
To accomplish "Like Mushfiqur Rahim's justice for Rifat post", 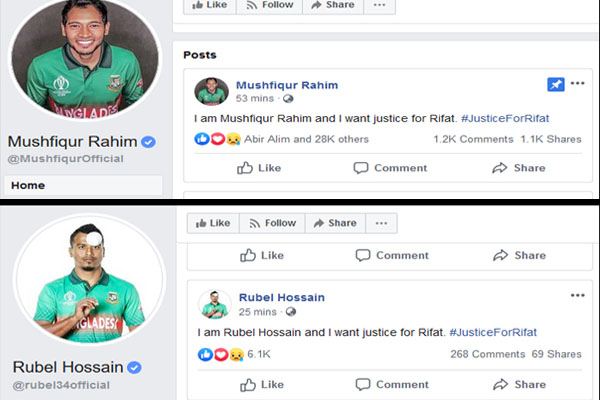I will coord(260,168).
